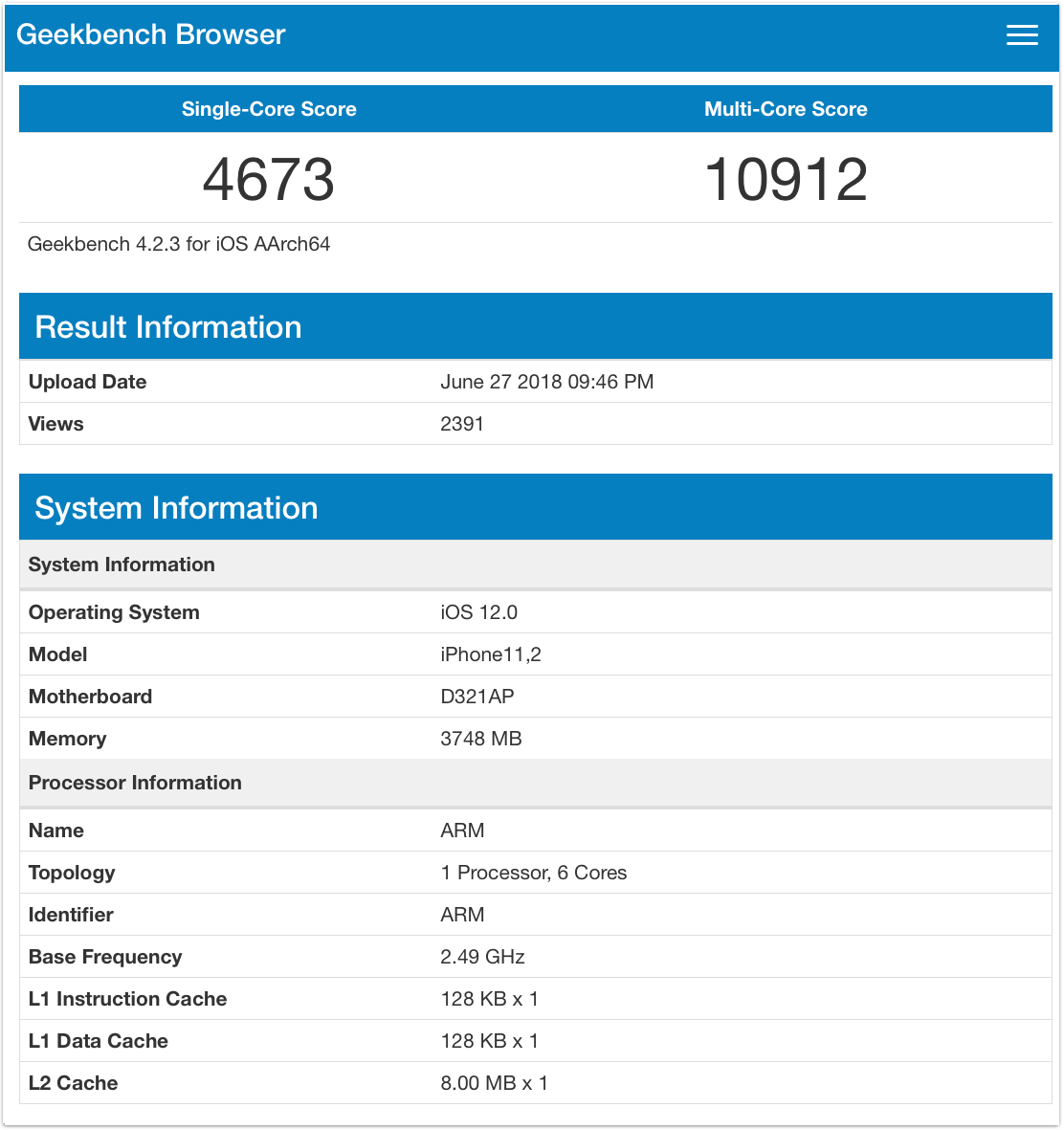Click the Name label in Processor Information
Viewport: 1064px width, 1130px height.
56,831
